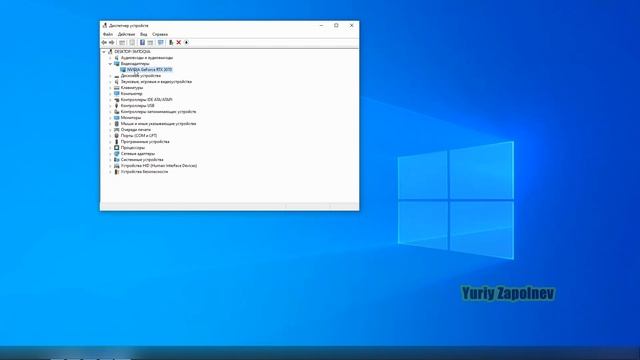This screenshot has width=640, height=360.
Task: Expand Контроллеры запоминающих устройств category
Action: tap(110, 112)
